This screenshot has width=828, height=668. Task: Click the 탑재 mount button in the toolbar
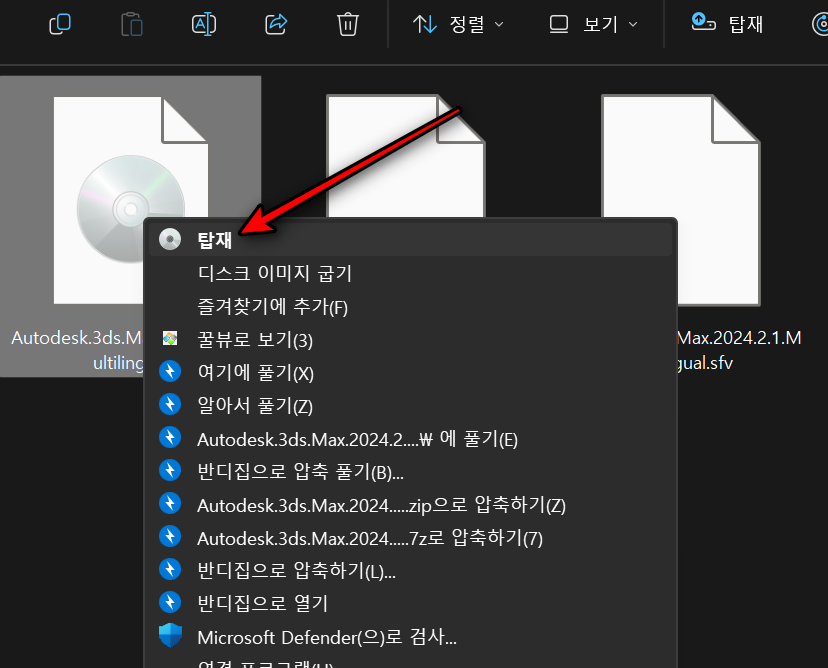[x=727, y=24]
